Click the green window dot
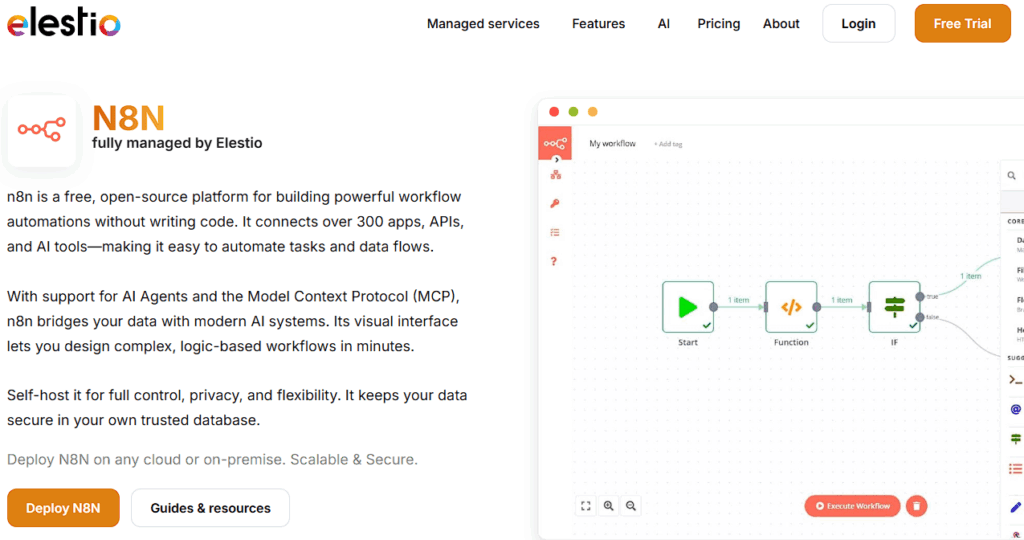Viewport: 1024px width, 540px height. coord(573,112)
